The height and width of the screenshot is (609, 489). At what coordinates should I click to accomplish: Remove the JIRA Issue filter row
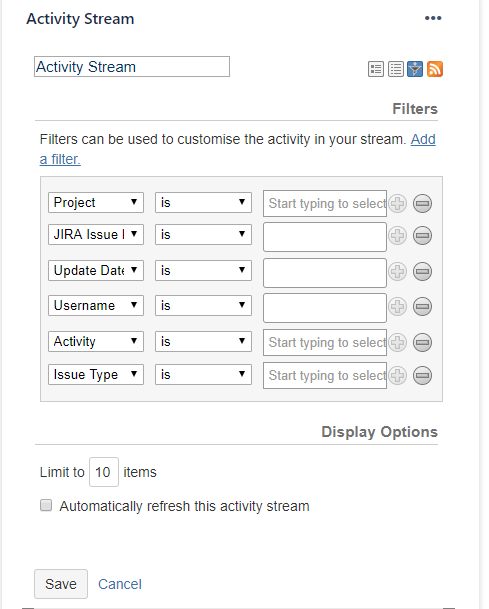422,236
